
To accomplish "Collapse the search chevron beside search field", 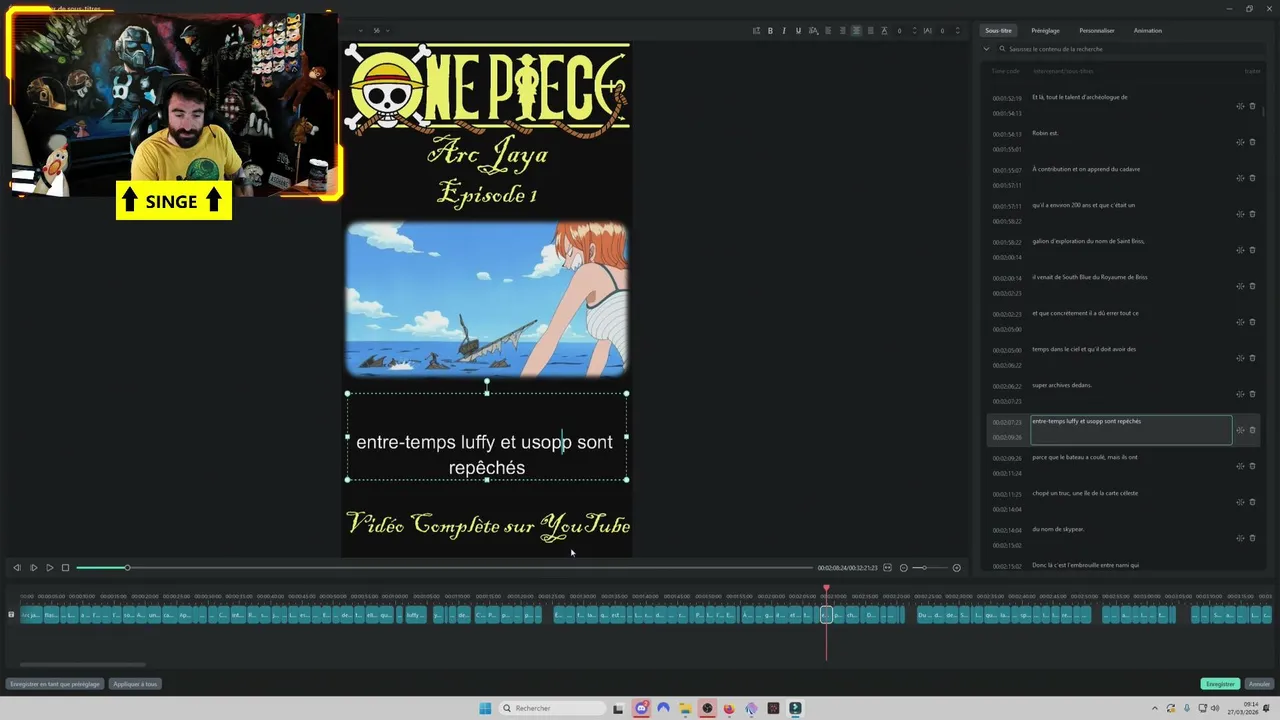I will point(986,49).
